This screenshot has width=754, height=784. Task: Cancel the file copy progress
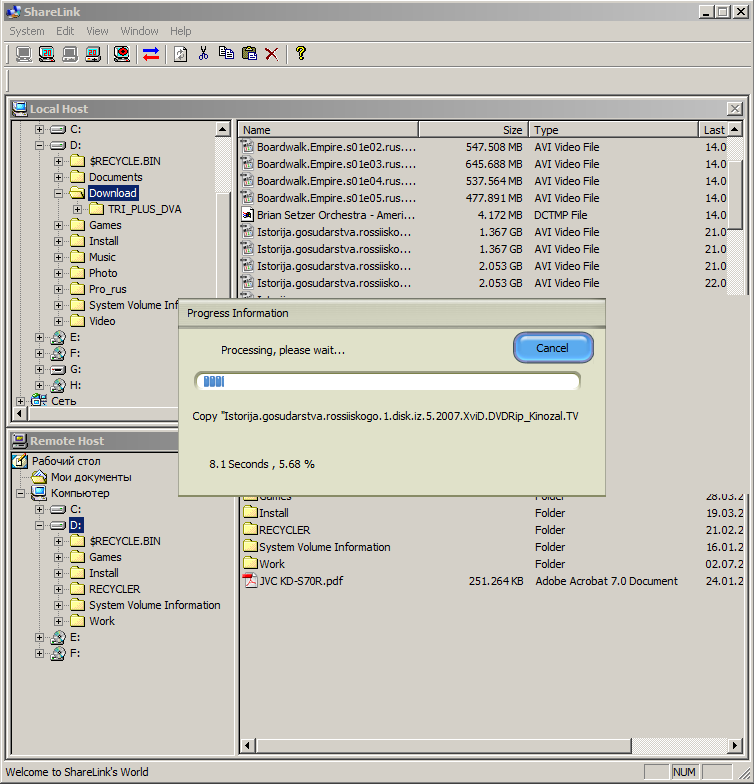point(553,348)
